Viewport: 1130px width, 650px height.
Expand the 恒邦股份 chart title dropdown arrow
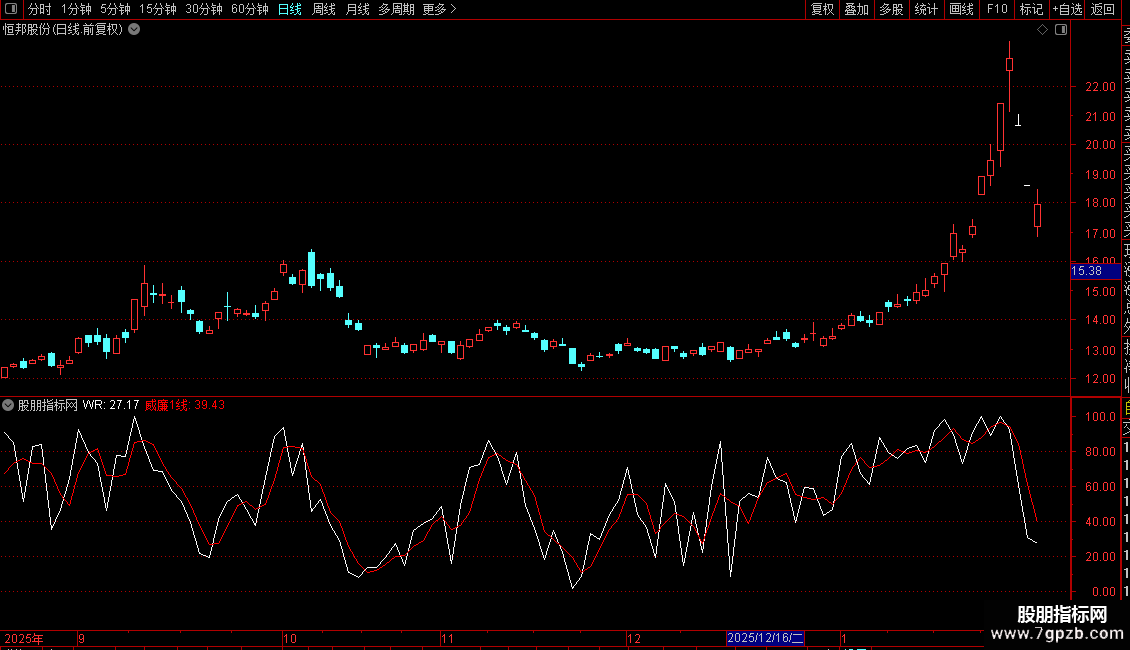[x=134, y=30]
